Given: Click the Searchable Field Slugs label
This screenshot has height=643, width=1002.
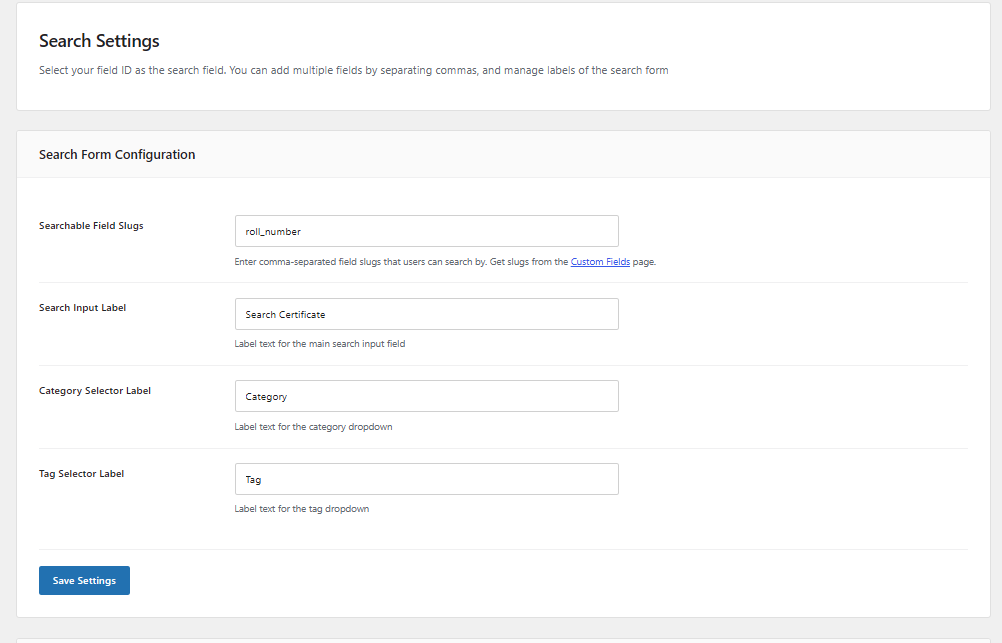Looking at the screenshot, I should click(91, 226).
